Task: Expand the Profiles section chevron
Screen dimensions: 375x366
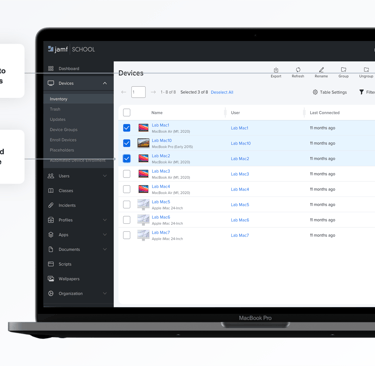Action: (x=105, y=220)
